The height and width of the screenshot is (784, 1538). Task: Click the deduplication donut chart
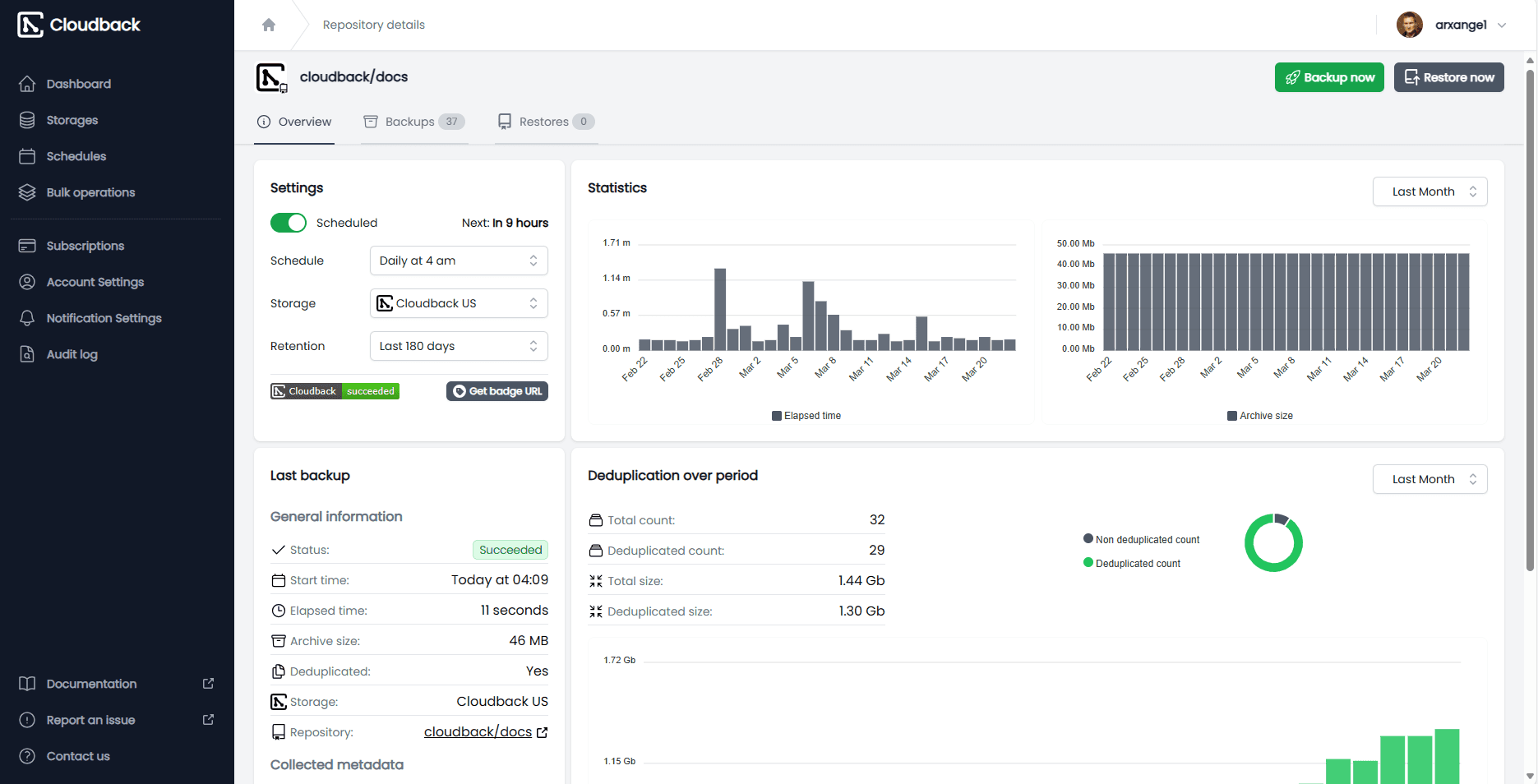coord(1273,542)
